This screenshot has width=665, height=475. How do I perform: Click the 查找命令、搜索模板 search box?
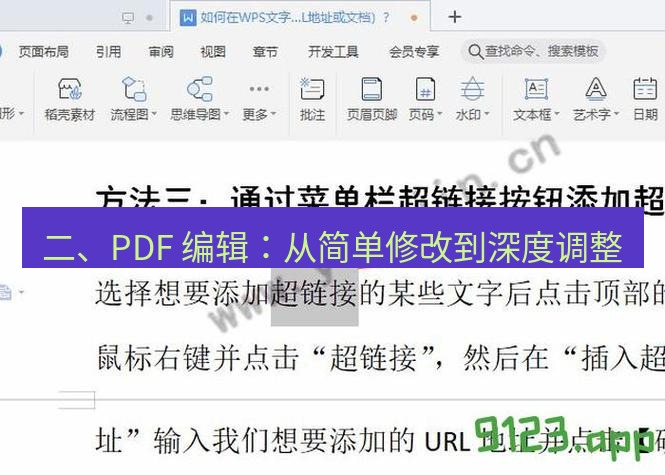[x=533, y=52]
